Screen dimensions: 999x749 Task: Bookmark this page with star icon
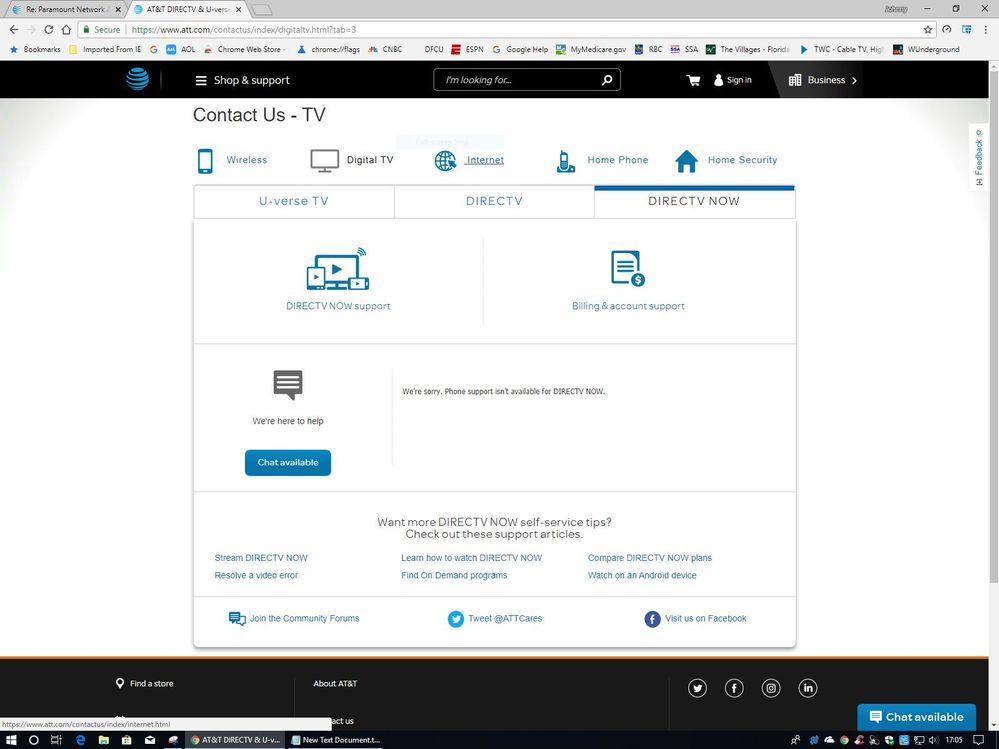[928, 30]
